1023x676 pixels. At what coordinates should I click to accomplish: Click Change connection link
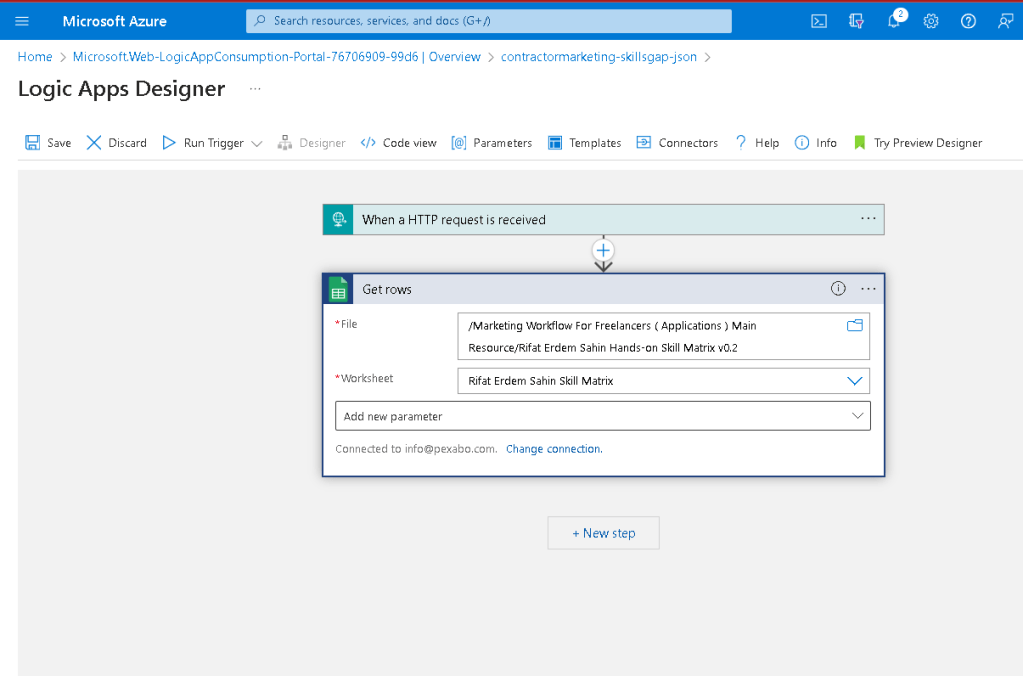pyautogui.click(x=554, y=449)
